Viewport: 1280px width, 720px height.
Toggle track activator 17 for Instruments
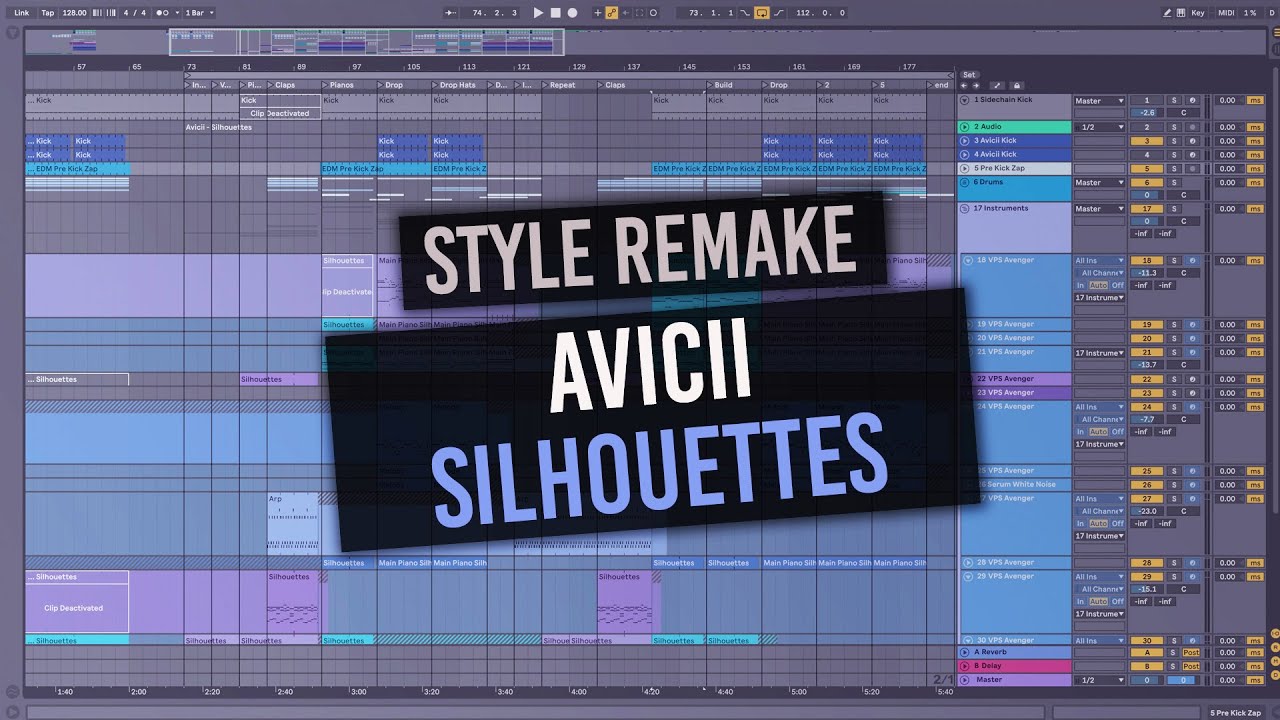[x=1147, y=209]
